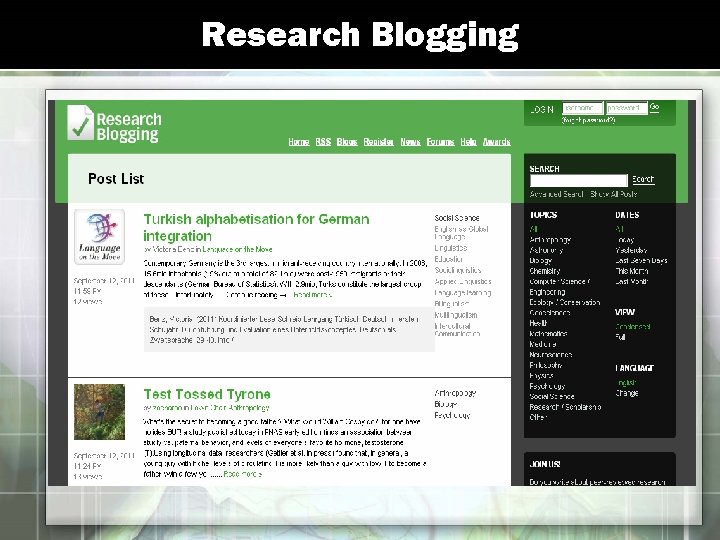Filter posts by Social Science topic in sidebar

pos(552,396)
